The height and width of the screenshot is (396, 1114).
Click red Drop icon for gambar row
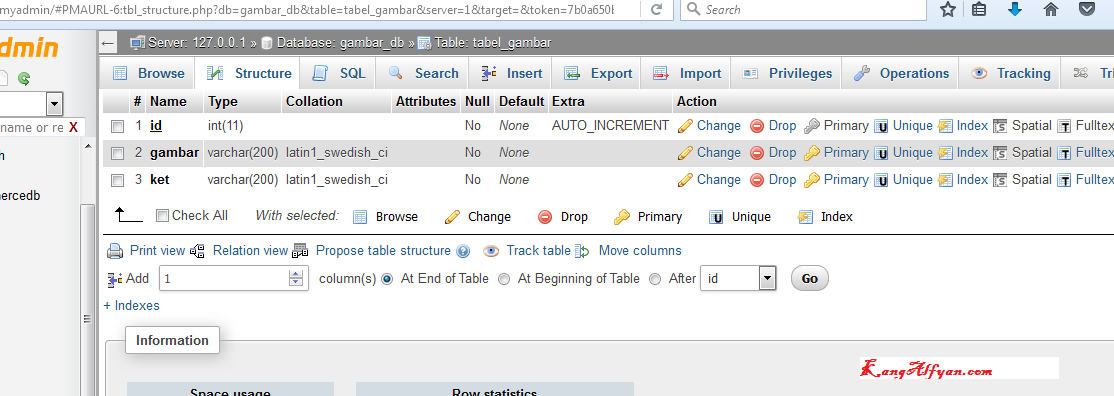[x=757, y=153]
